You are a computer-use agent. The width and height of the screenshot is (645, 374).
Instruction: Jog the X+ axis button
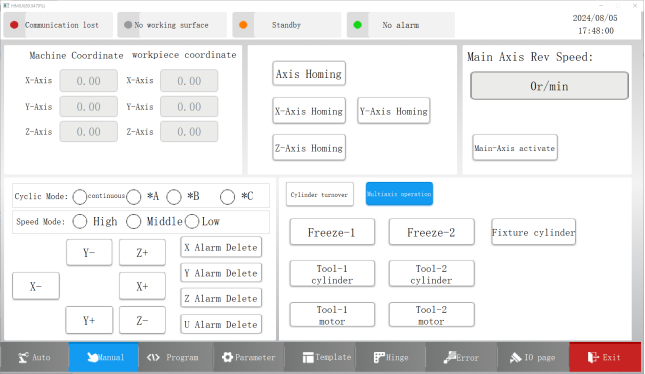click(x=142, y=286)
